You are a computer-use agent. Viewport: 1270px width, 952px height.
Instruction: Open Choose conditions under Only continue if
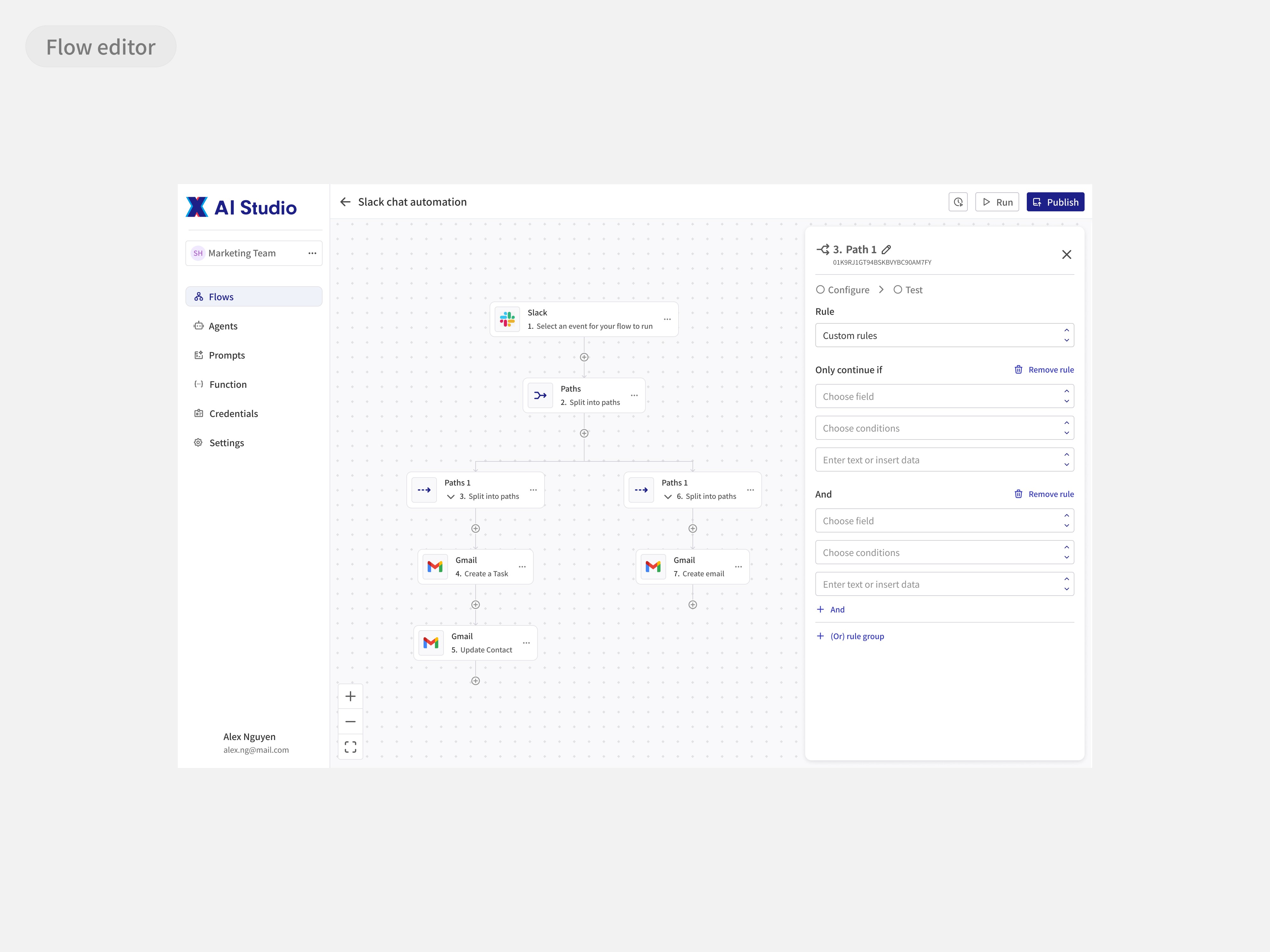[945, 428]
